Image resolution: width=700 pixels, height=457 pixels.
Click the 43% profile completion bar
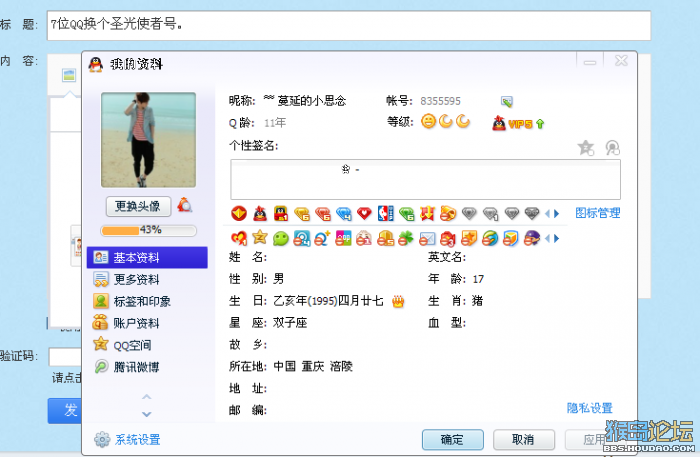point(148,230)
